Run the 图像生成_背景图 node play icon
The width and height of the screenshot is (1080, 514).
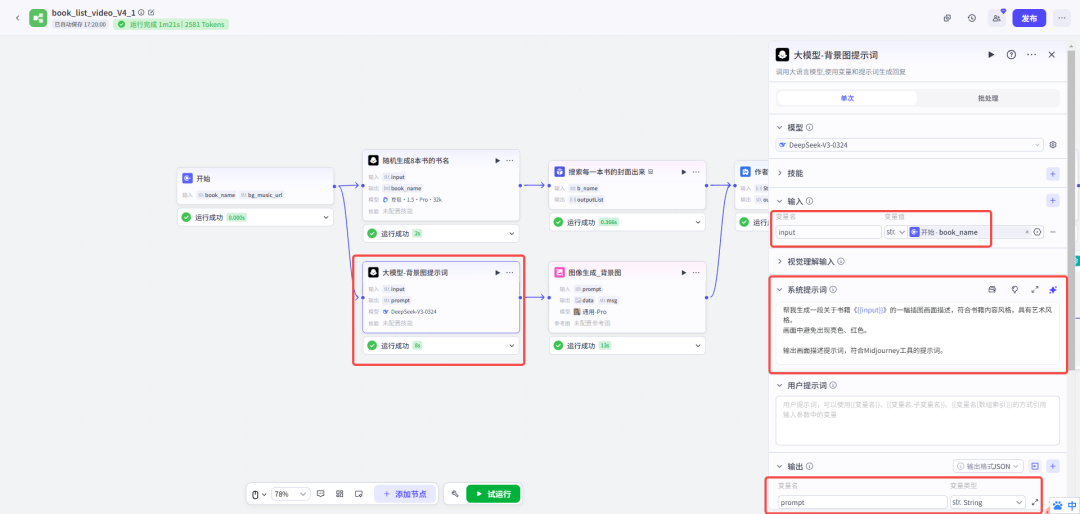pos(683,272)
